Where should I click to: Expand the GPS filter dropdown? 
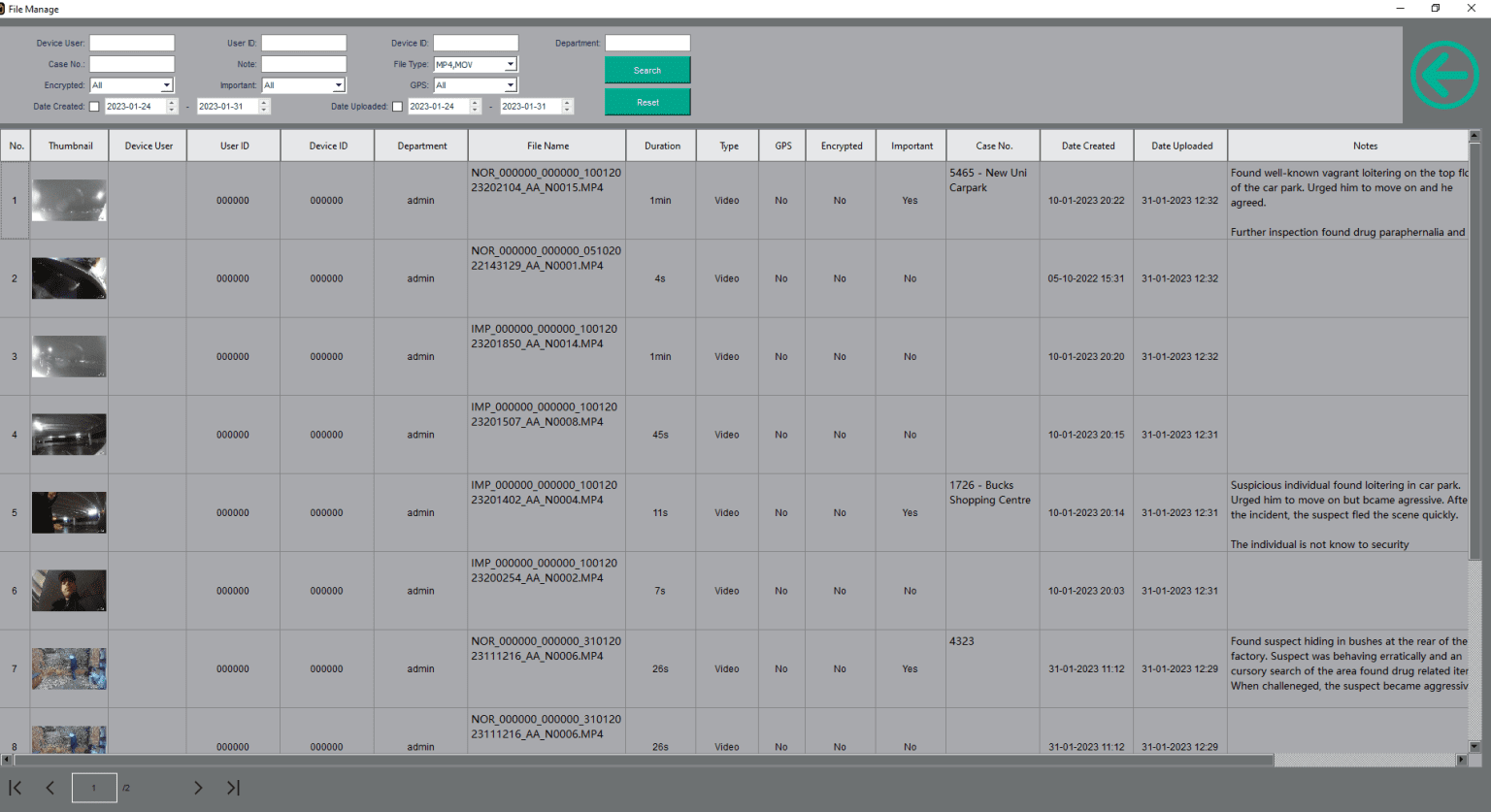511,85
